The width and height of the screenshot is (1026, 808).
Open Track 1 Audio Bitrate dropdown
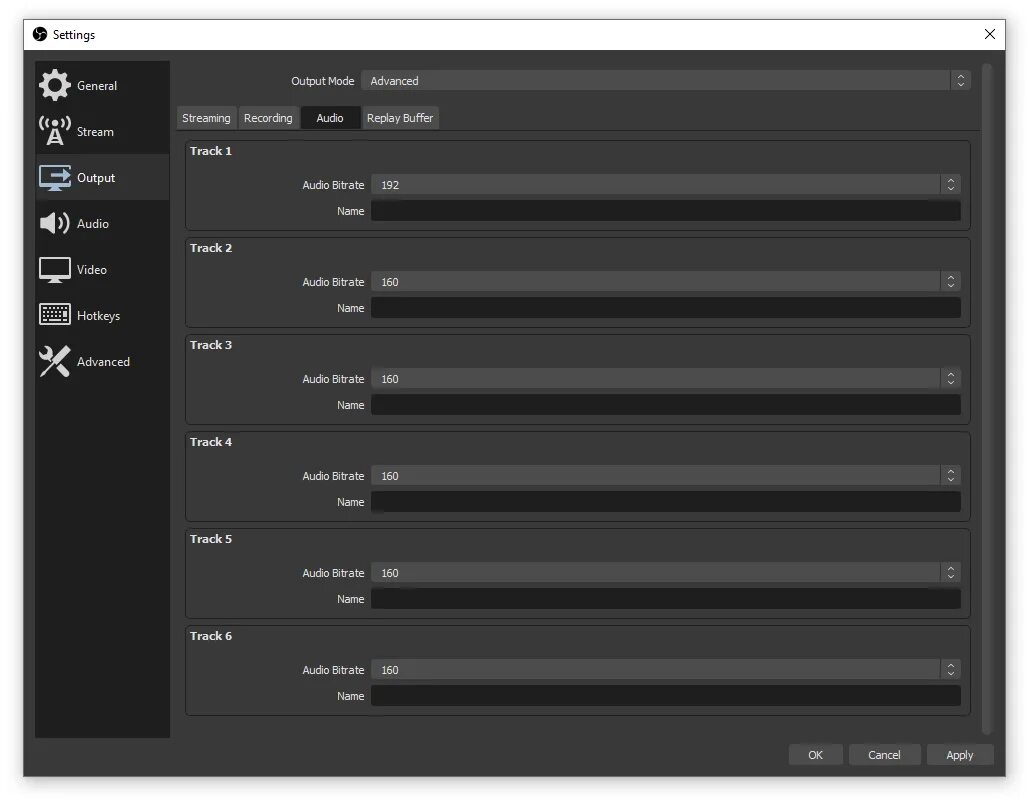665,184
